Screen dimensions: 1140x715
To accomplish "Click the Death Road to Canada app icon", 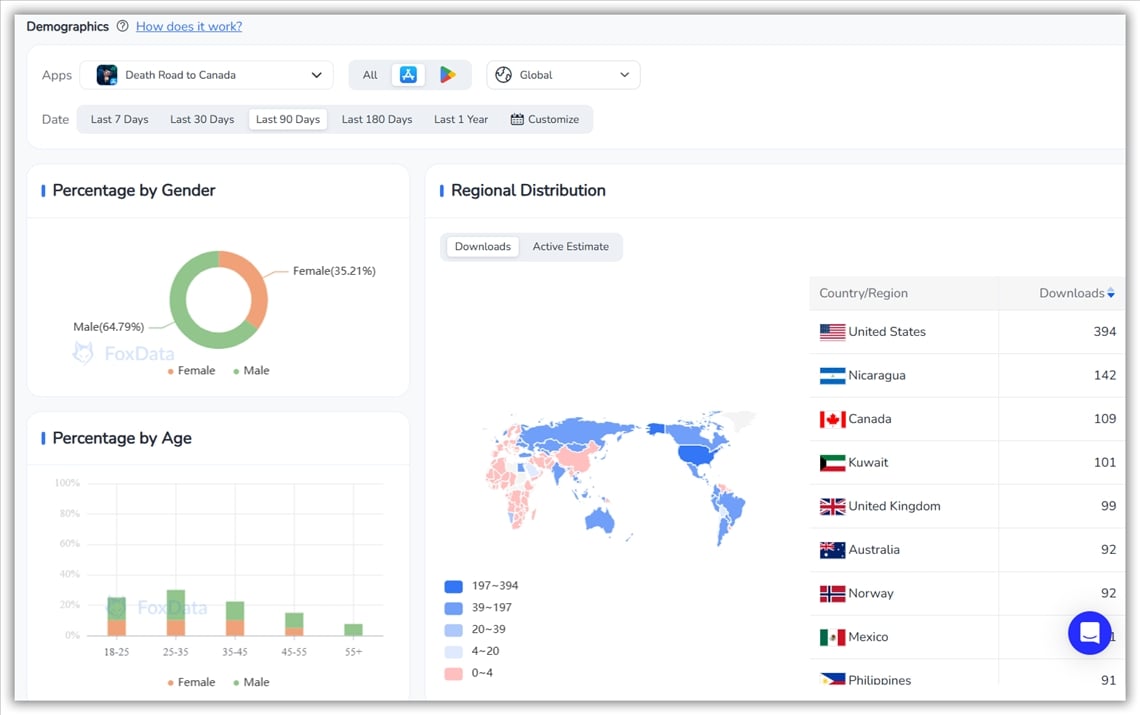I will [x=106, y=75].
